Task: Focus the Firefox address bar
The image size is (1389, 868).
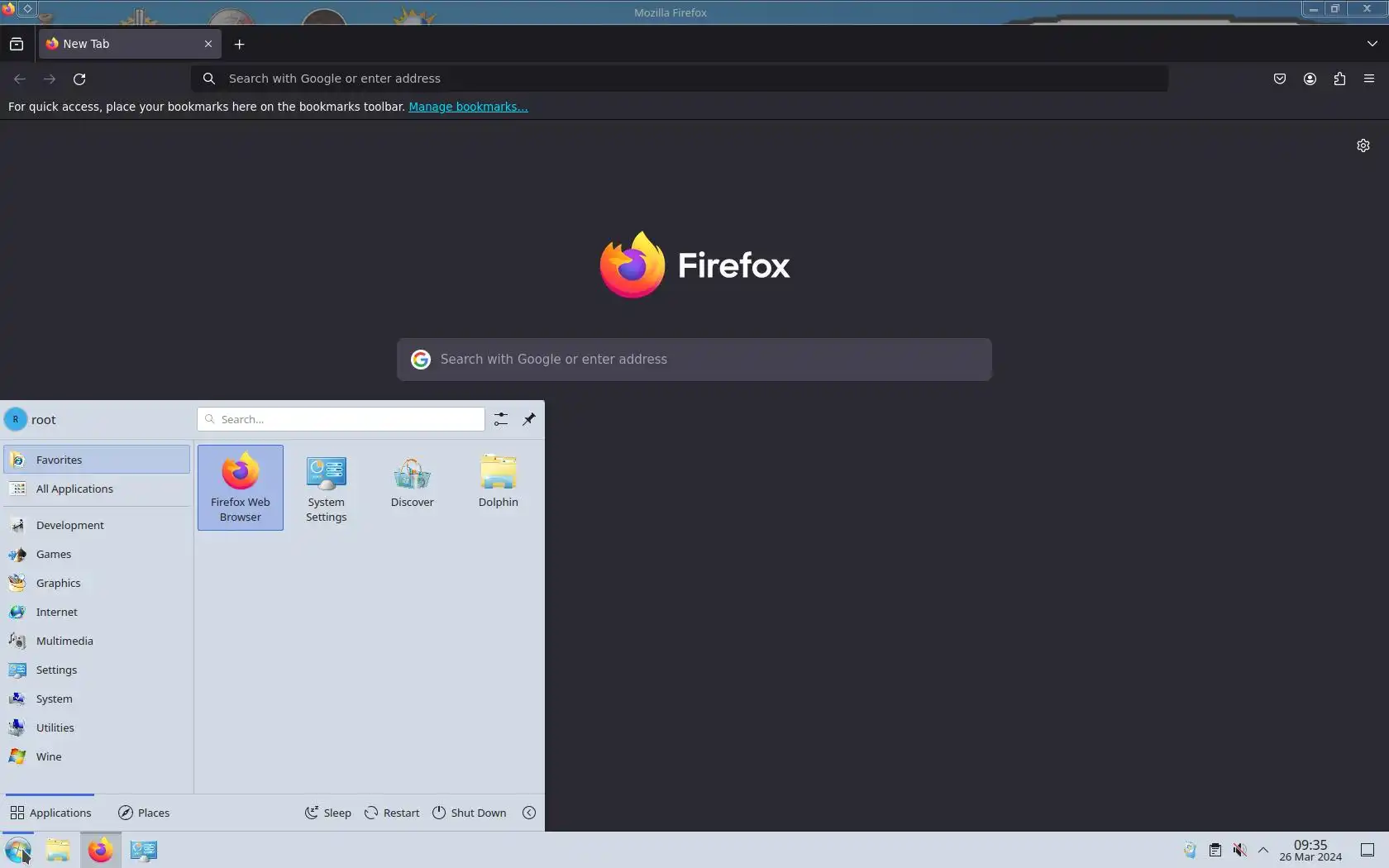Action: (x=680, y=79)
